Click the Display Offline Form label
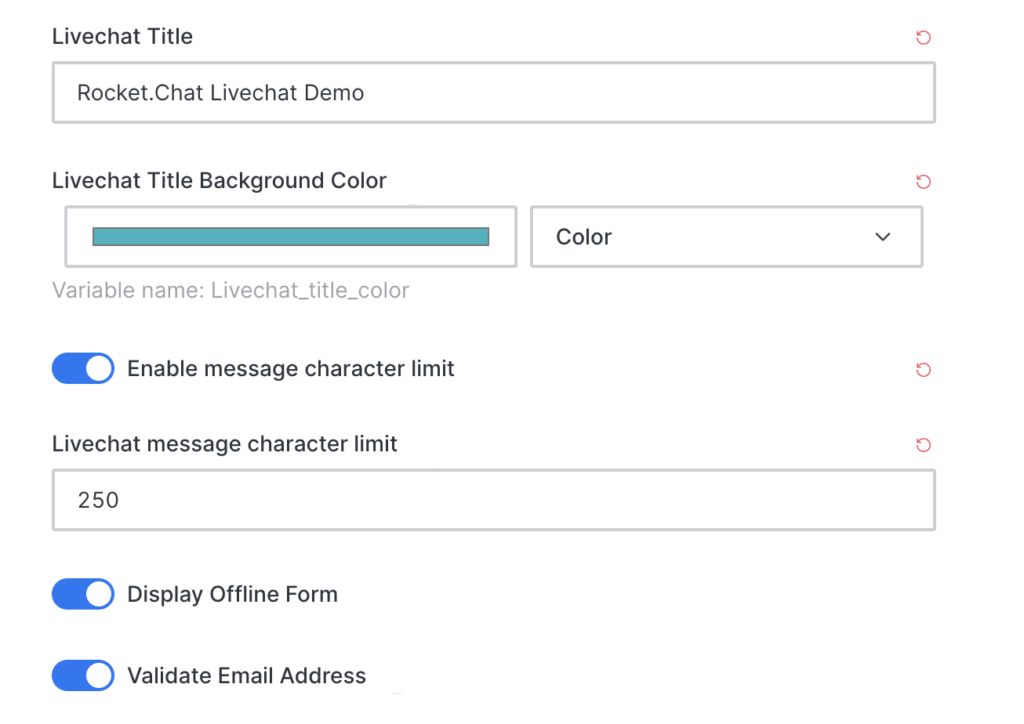This screenshot has height=724, width=1024. (232, 595)
